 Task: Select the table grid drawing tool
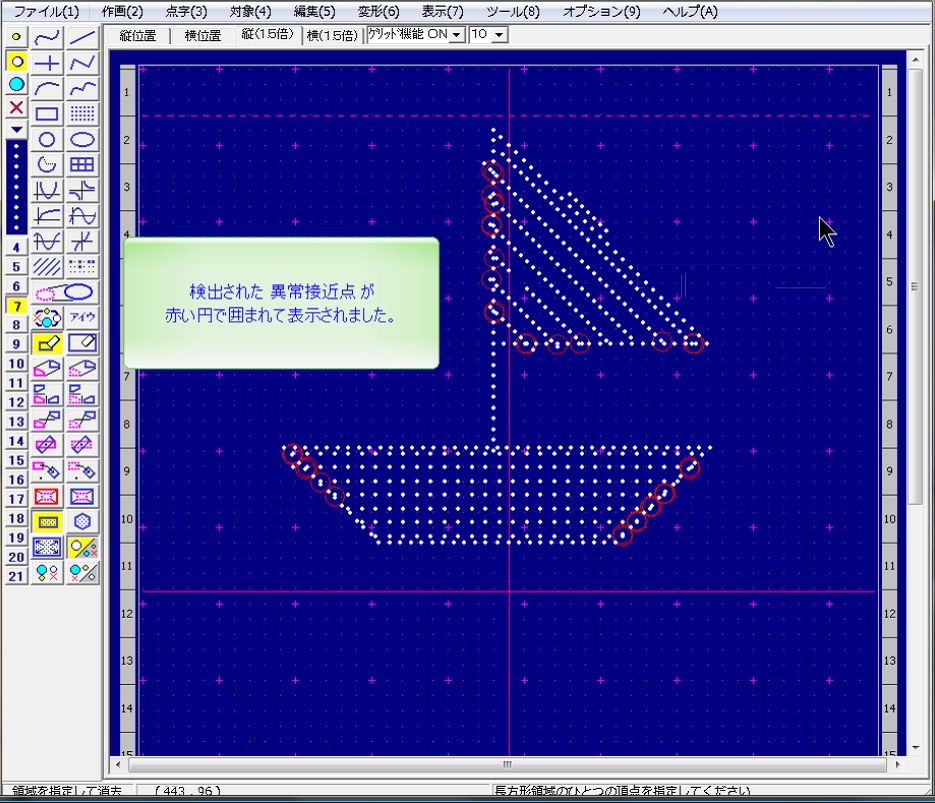pyautogui.click(x=83, y=165)
